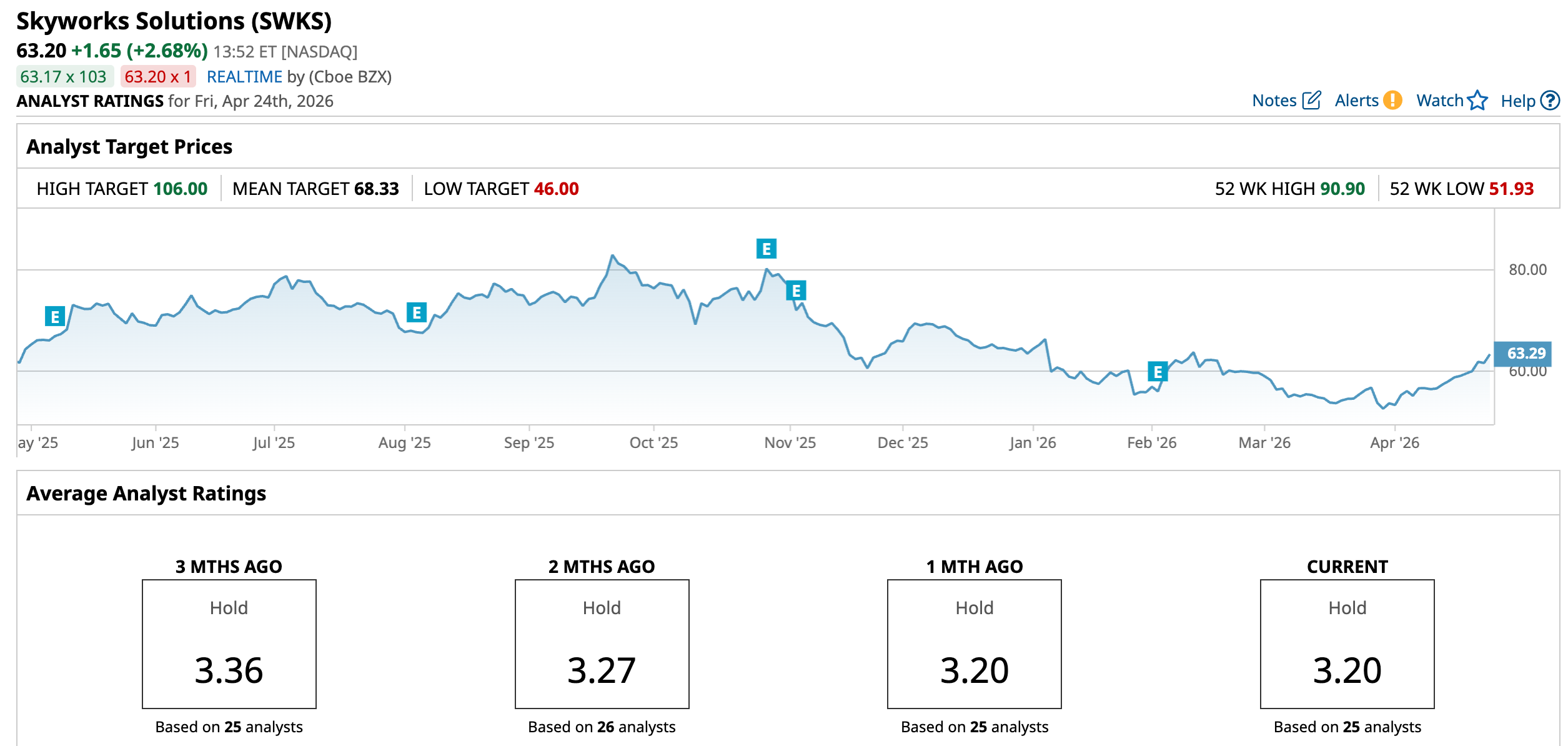This screenshot has width=1568, height=746.
Task: Open the Notes link
Action: click(1274, 101)
